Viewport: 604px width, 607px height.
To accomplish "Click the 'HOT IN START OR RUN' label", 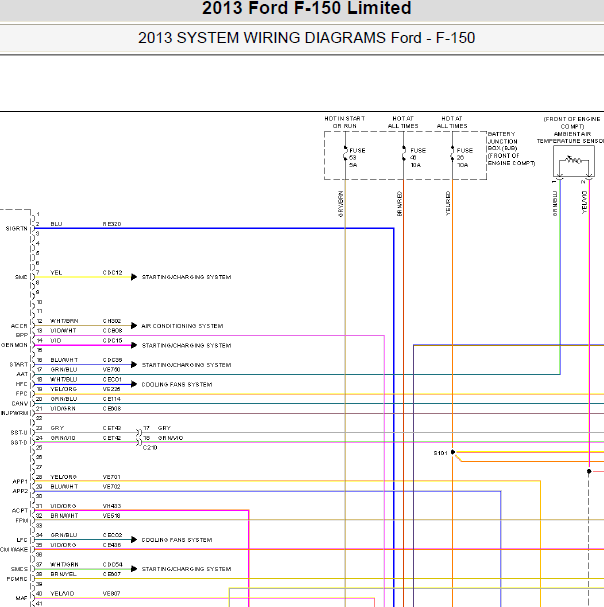I will (x=345, y=122).
